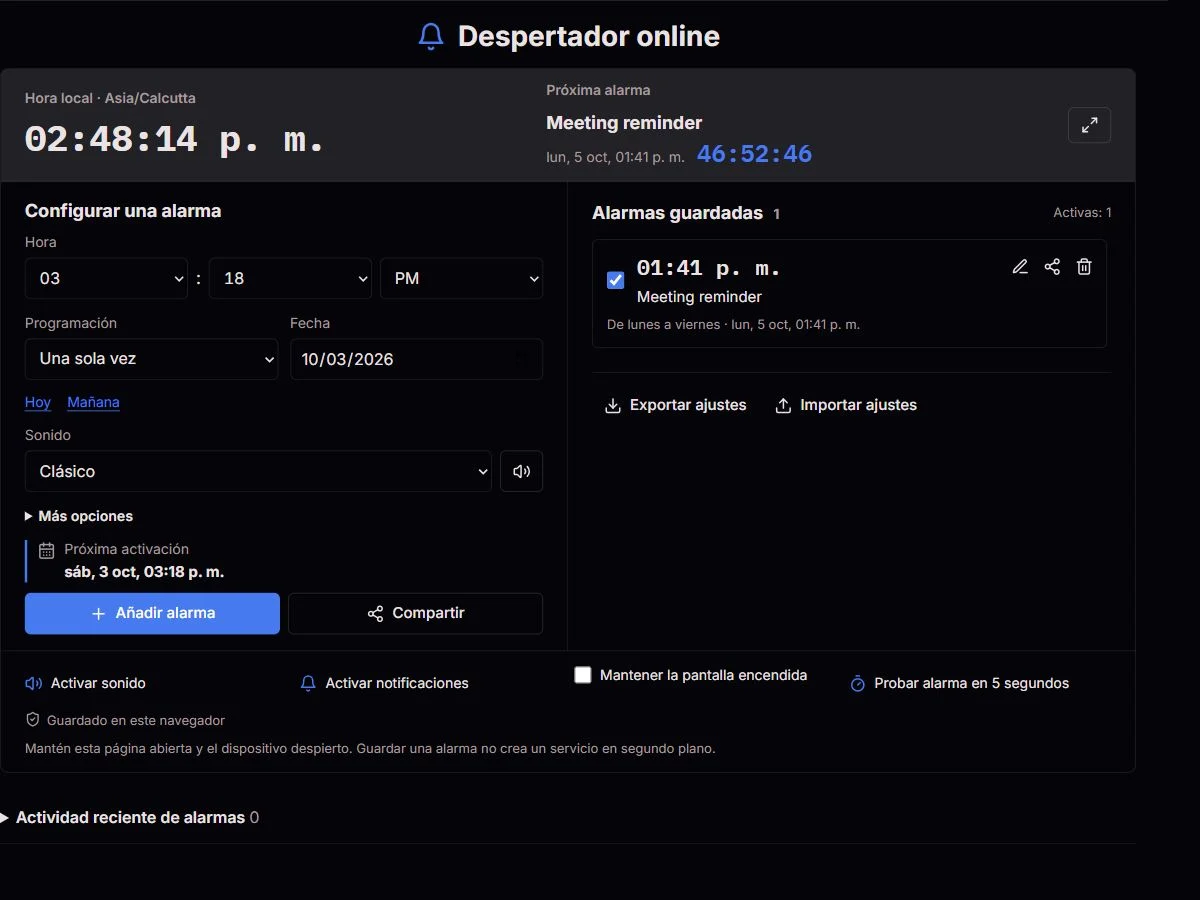Click the 46:52:46 countdown timer

754,155
